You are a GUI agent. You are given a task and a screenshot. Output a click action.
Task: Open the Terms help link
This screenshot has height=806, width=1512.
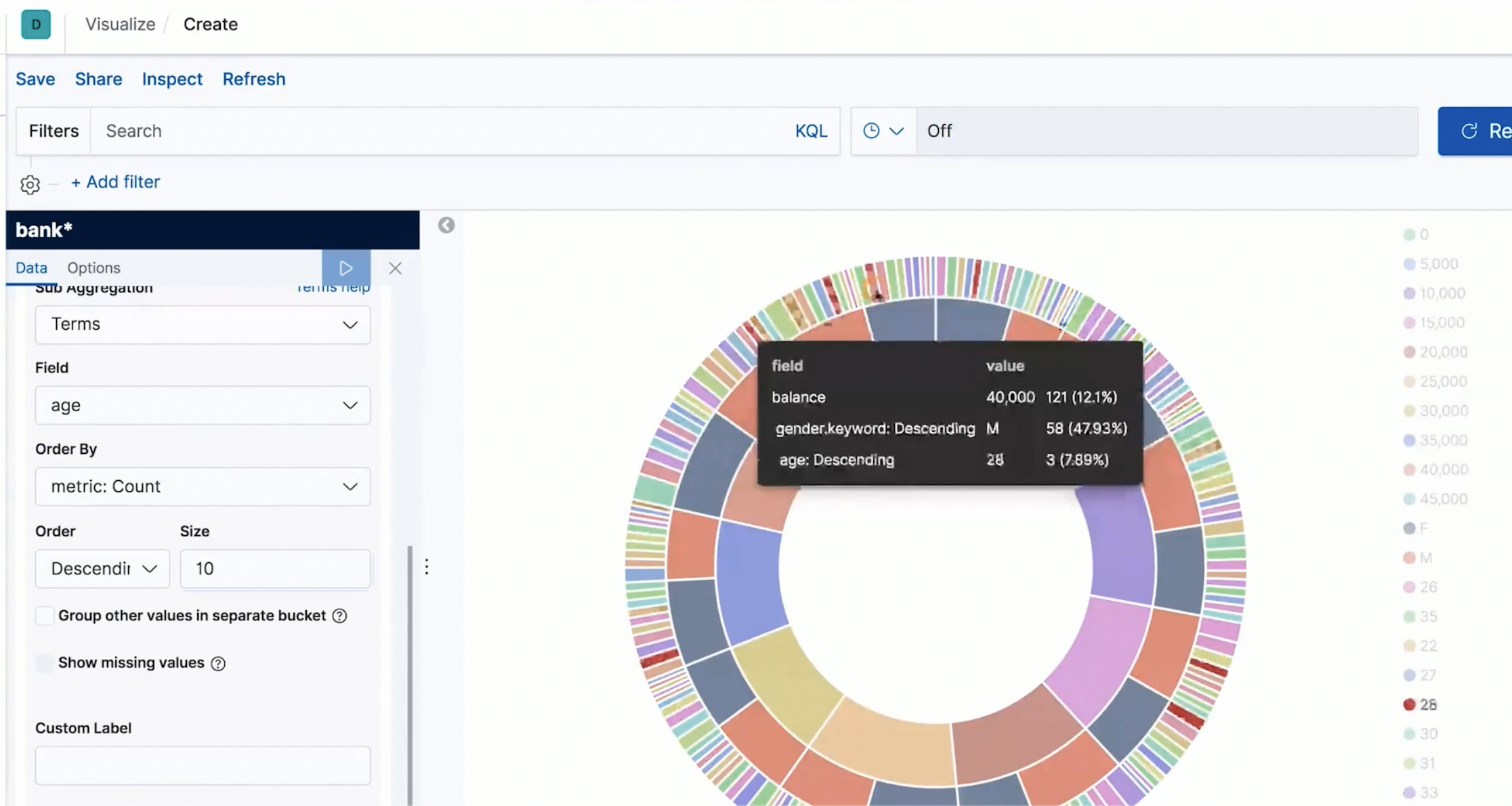pyautogui.click(x=333, y=288)
